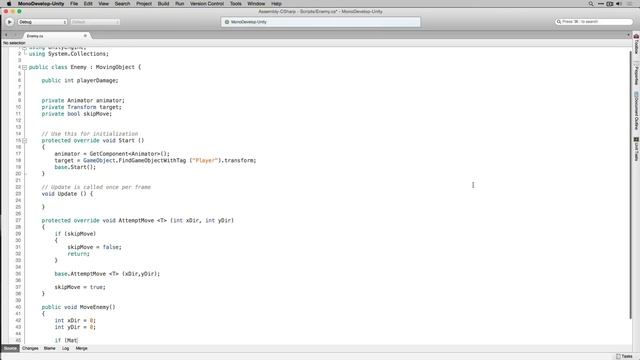The image size is (640, 360).
Task: Click the 'private Transform target;' line
Action: click(81, 107)
